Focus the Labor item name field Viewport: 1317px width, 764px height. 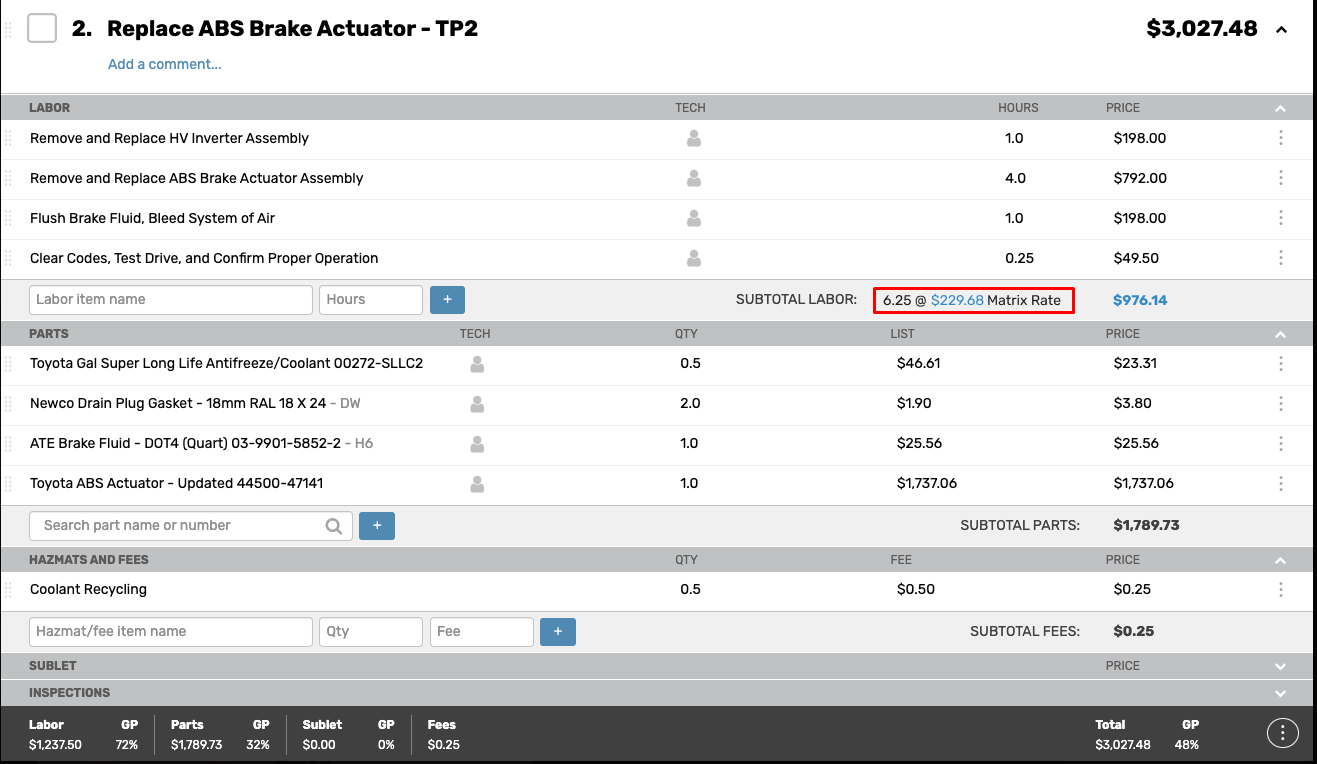click(x=171, y=299)
